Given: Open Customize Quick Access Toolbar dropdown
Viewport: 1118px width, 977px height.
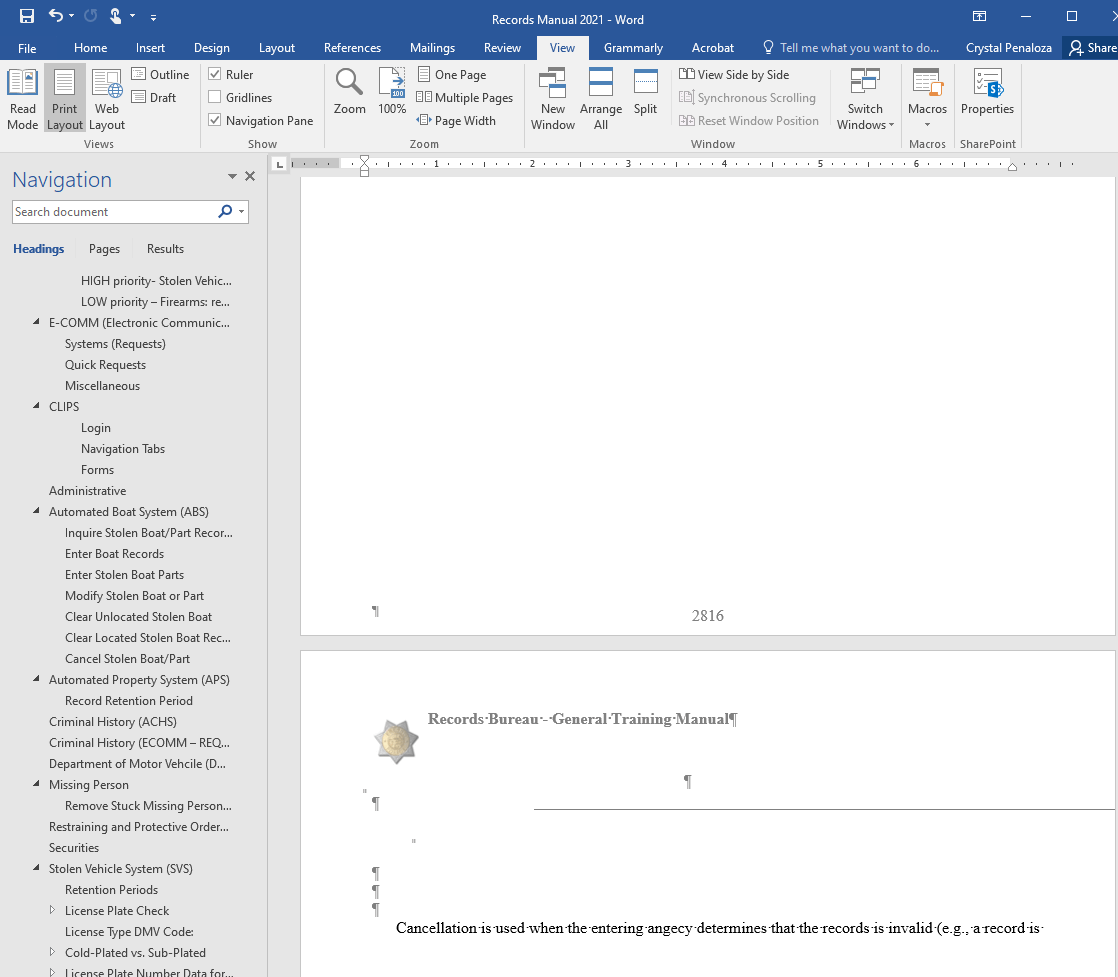Looking at the screenshot, I should coord(153,16).
